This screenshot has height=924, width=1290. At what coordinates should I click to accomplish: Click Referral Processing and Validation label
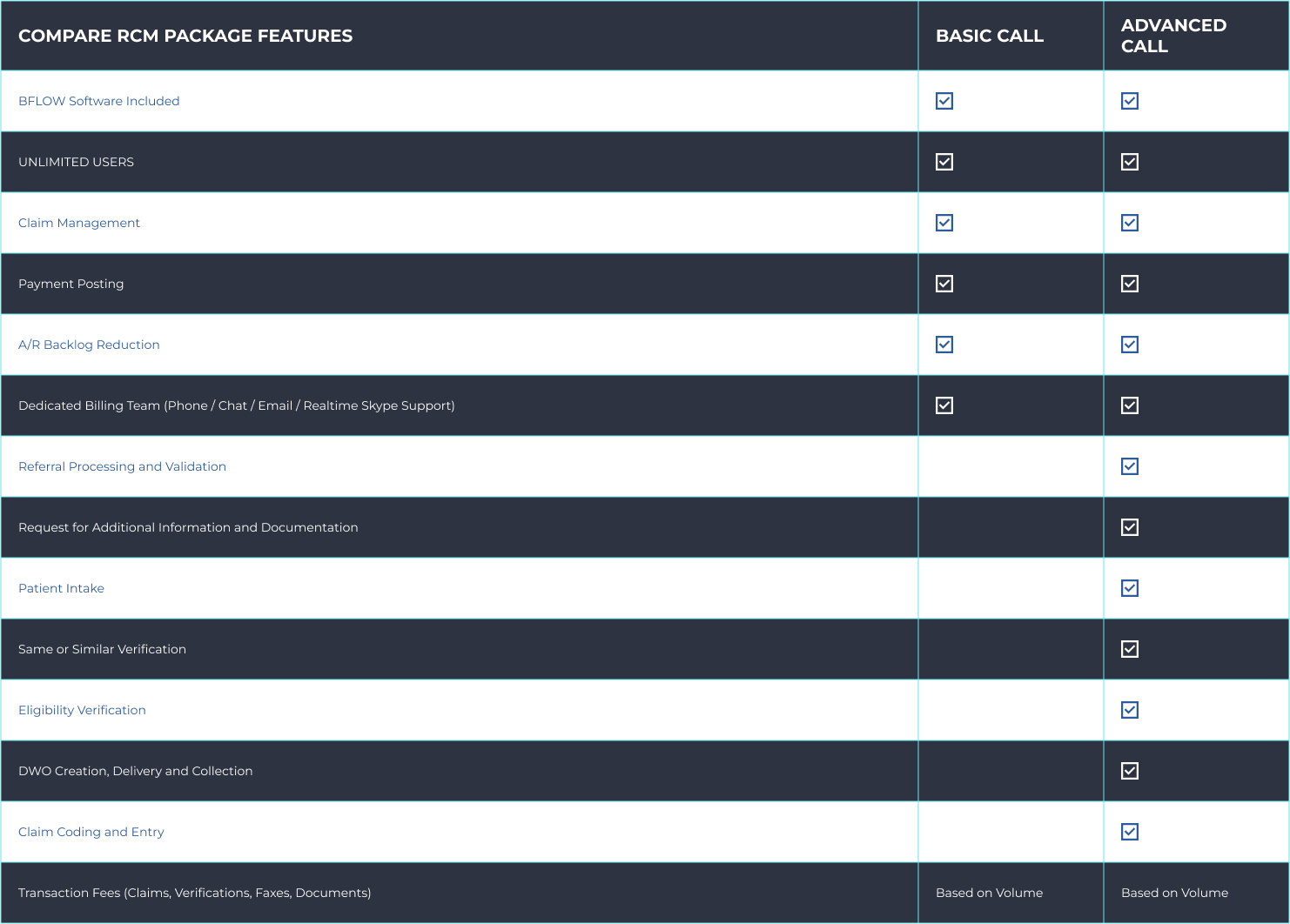tap(122, 466)
